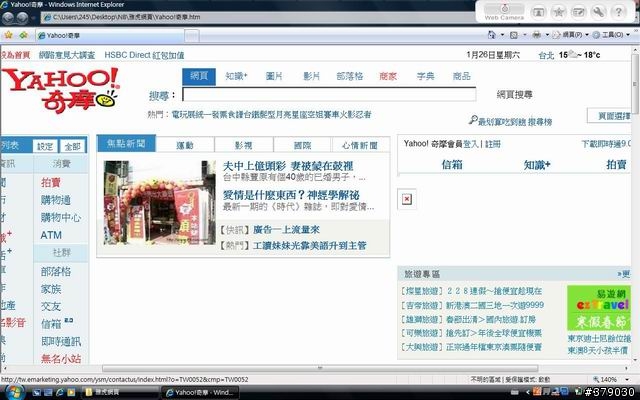The width and height of the screenshot is (640, 400).
Task: Switch to the 心情新聞 news tab
Action: (360, 145)
